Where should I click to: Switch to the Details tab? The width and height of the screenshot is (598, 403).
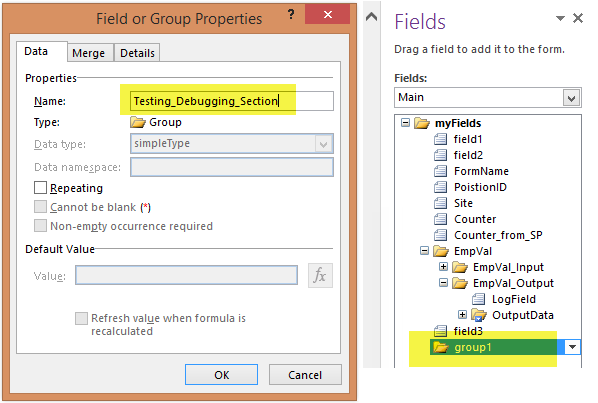tap(137, 53)
